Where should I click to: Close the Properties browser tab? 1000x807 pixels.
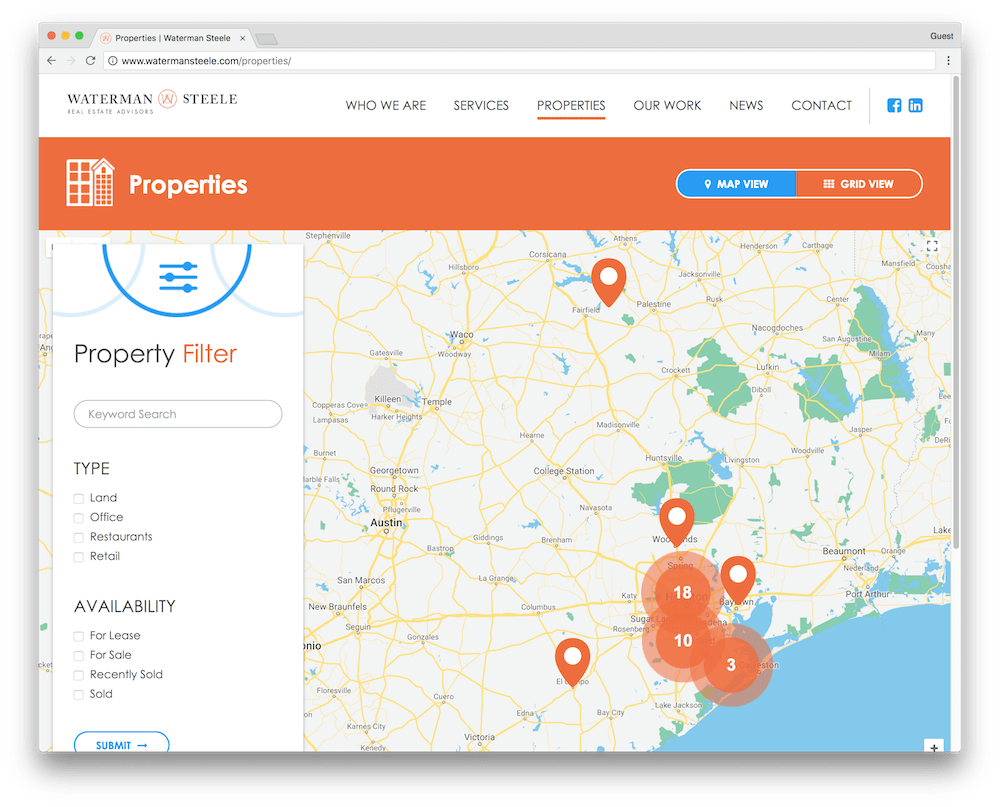pos(242,38)
